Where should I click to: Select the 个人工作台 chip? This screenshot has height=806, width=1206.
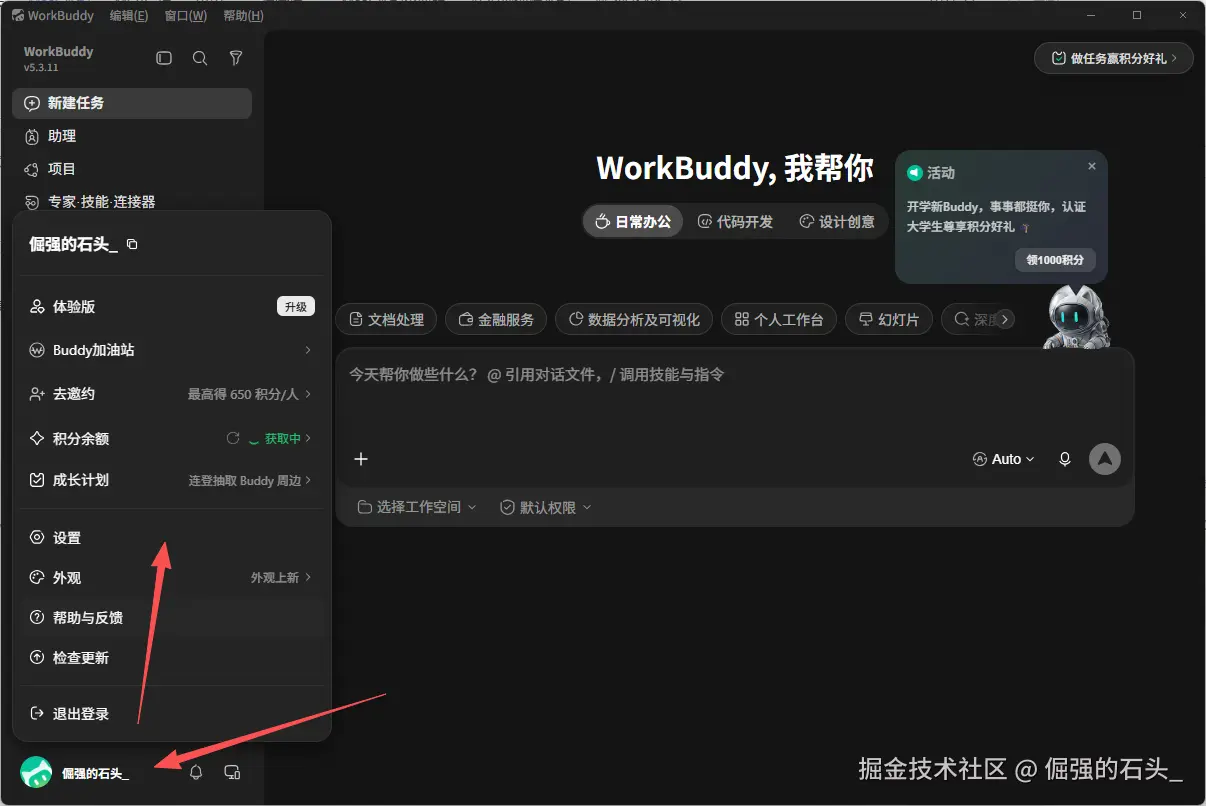[779, 319]
